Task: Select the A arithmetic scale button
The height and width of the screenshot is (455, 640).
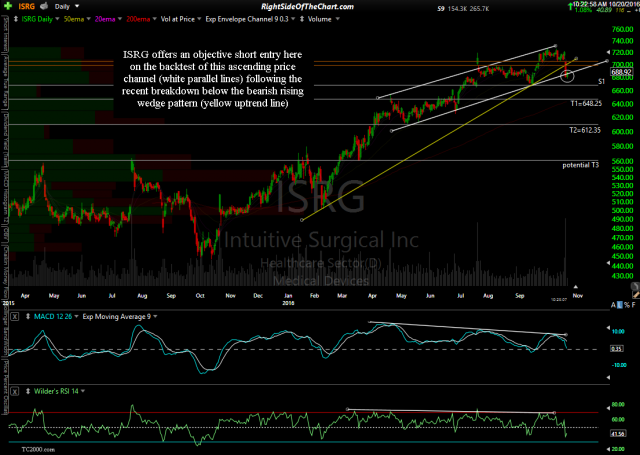Action: click(613, 305)
